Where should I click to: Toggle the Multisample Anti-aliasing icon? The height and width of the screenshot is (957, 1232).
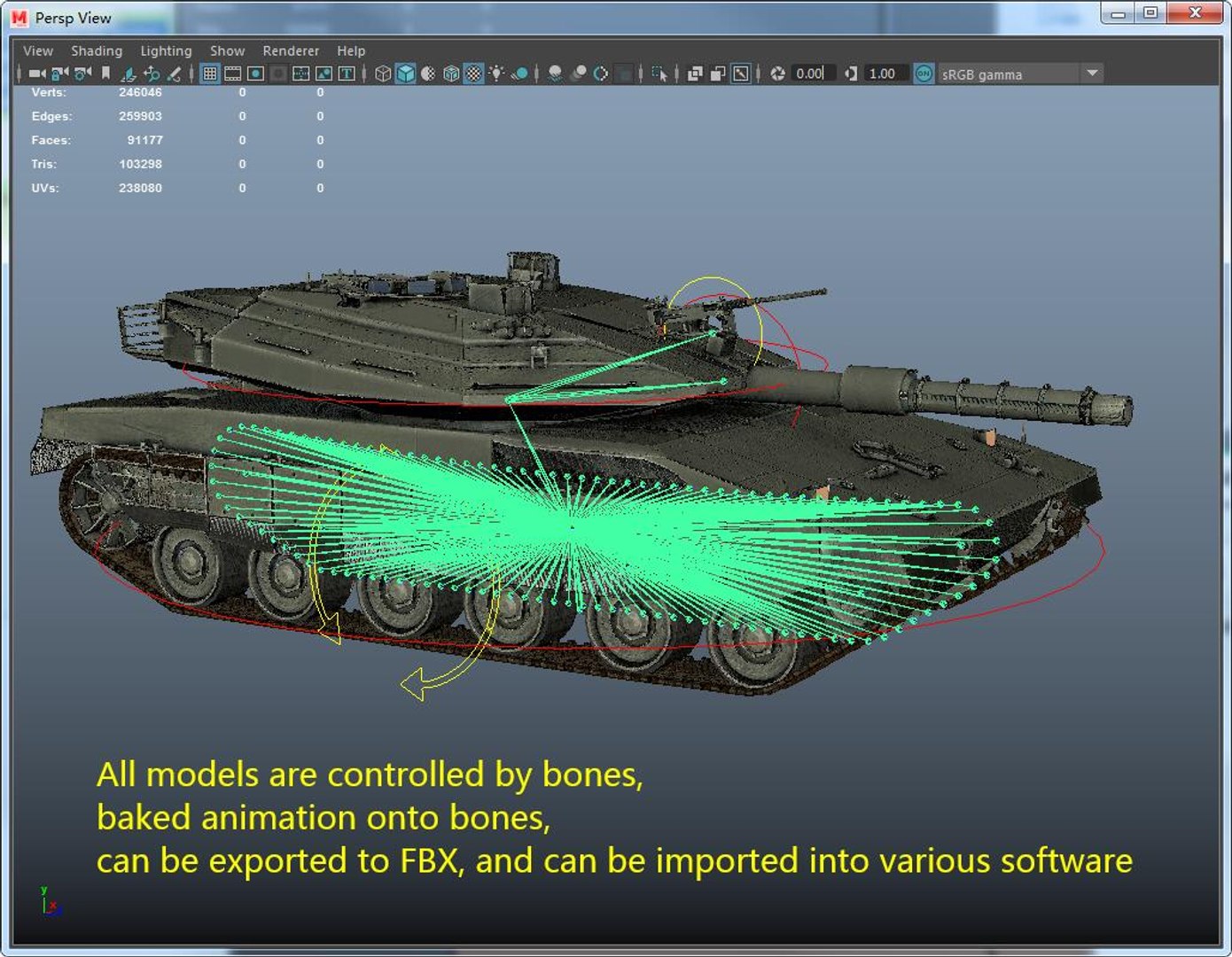[601, 74]
